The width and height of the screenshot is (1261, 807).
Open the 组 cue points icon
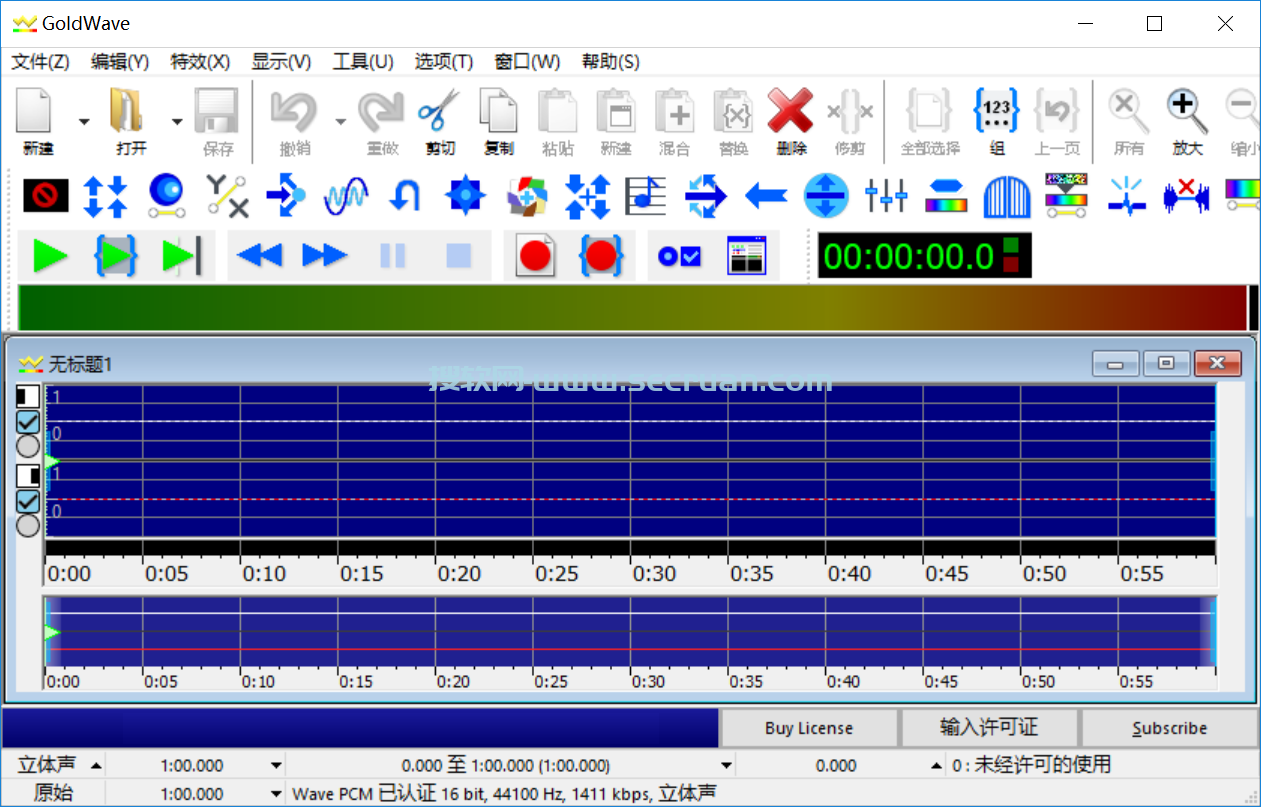click(x=997, y=121)
